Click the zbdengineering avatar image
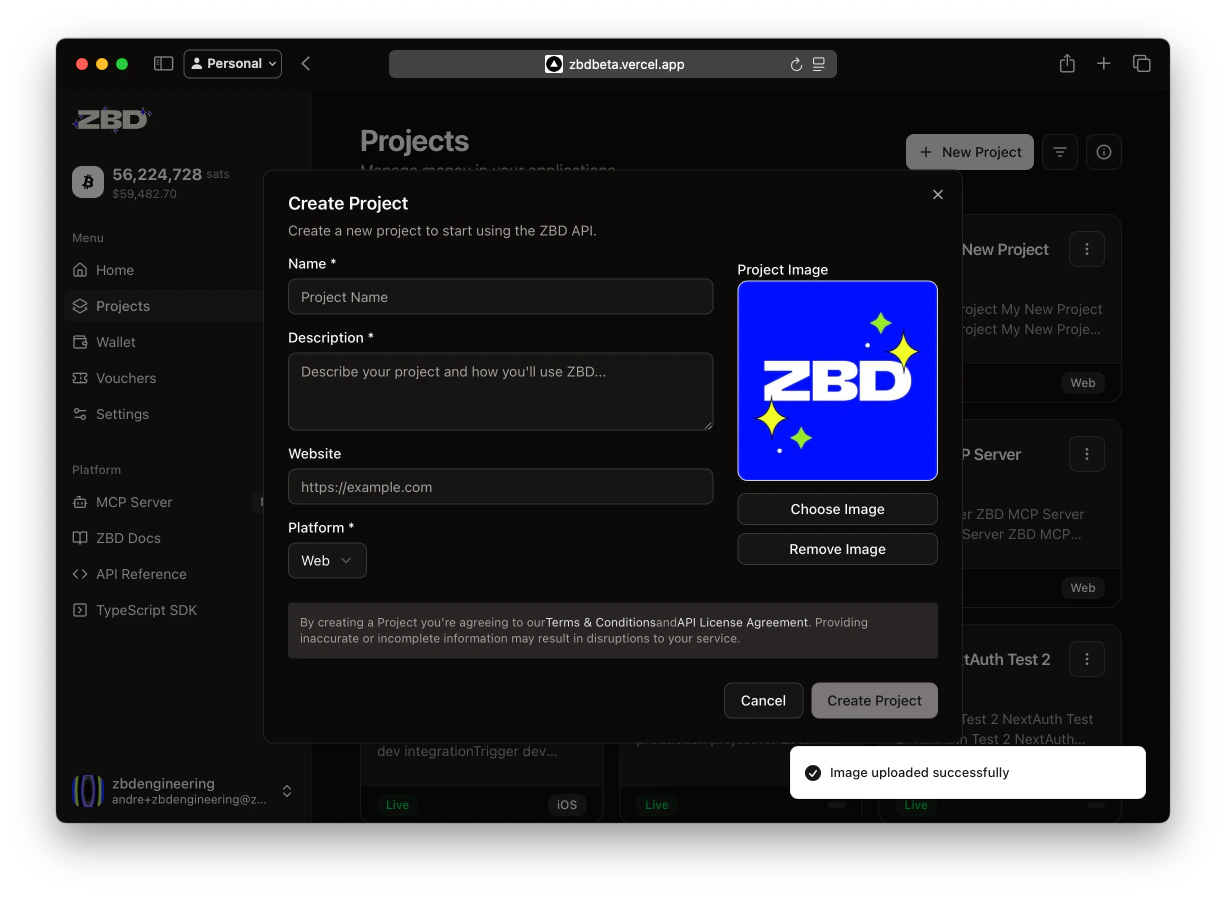The width and height of the screenshot is (1226, 897). point(88,791)
